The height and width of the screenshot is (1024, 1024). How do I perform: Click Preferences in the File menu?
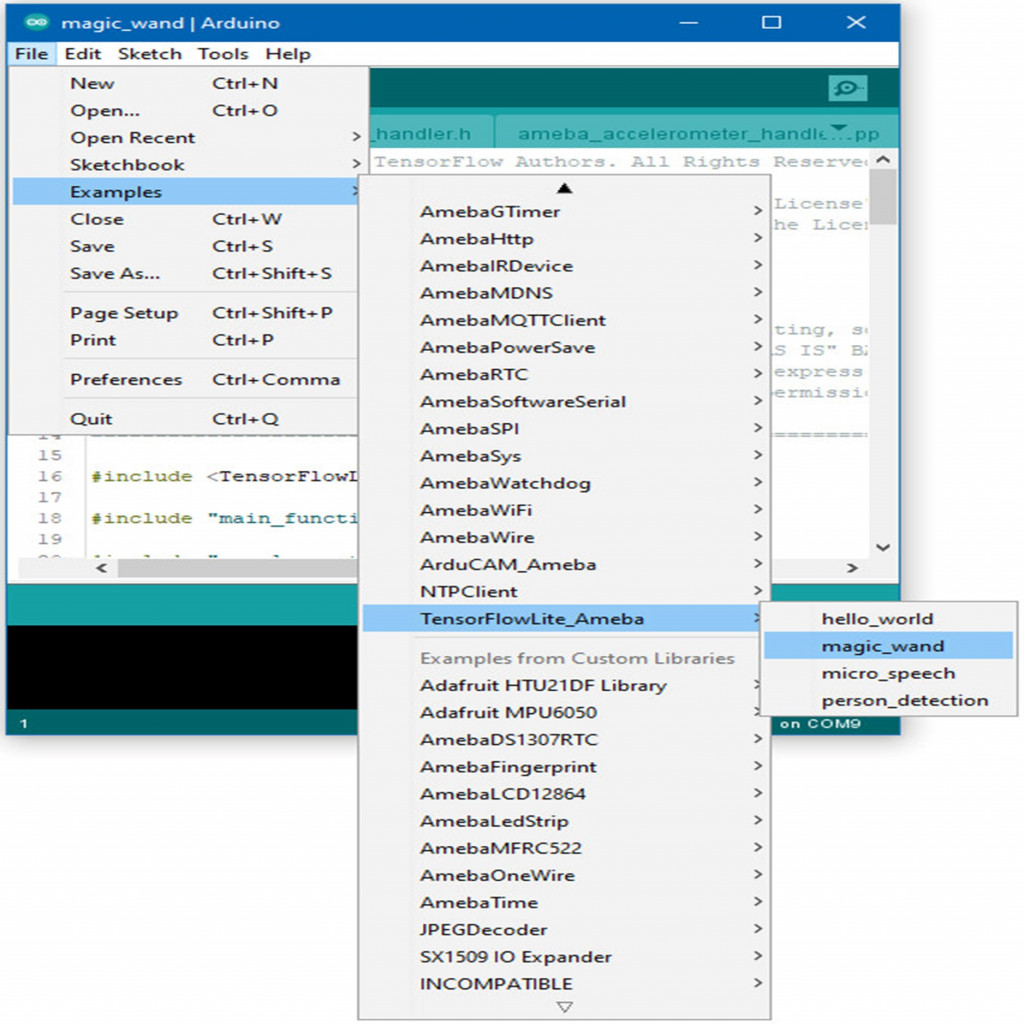point(126,380)
